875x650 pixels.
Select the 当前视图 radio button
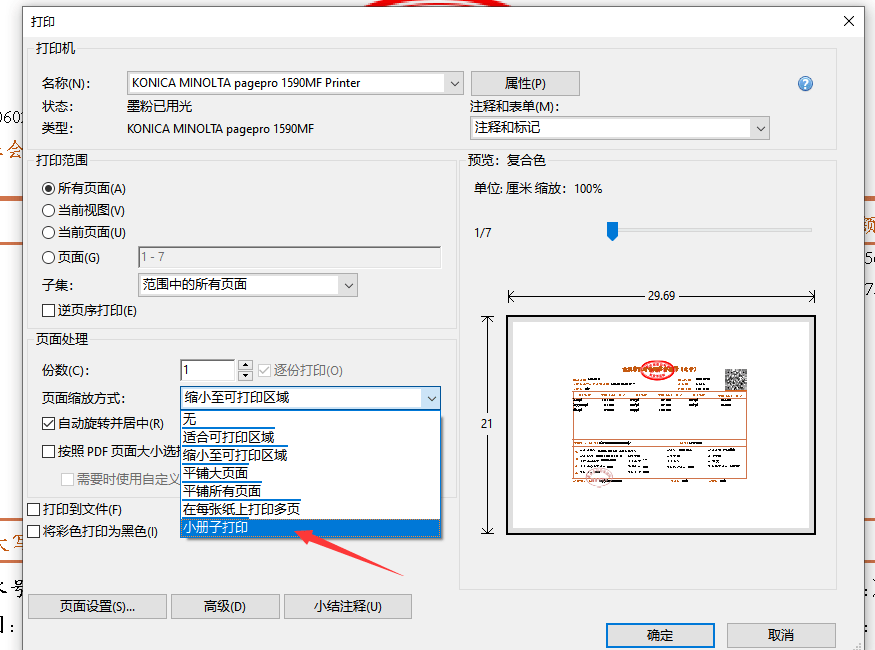pos(48,210)
